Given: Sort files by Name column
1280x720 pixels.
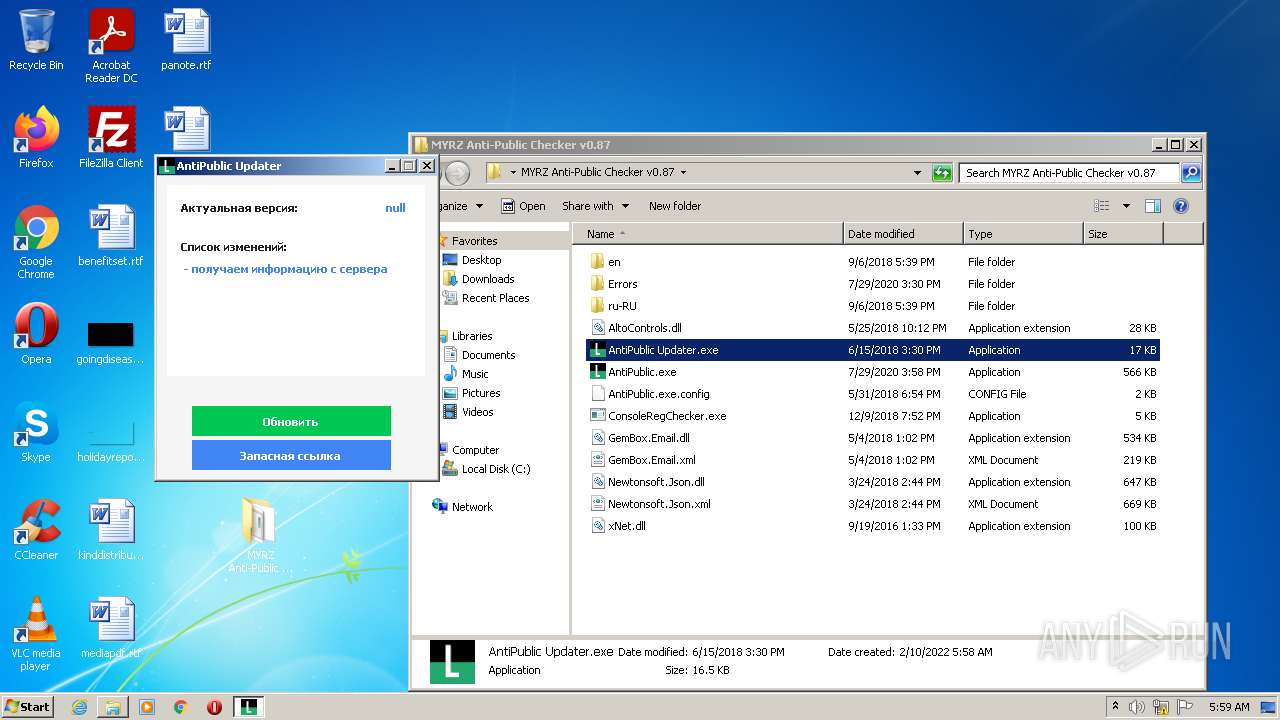Looking at the screenshot, I should 708,234.
